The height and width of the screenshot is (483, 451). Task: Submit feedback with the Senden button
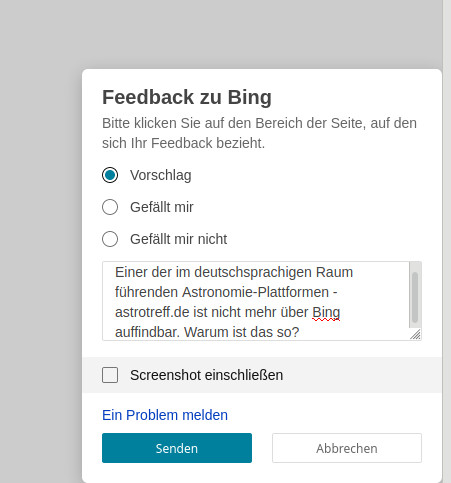177,448
